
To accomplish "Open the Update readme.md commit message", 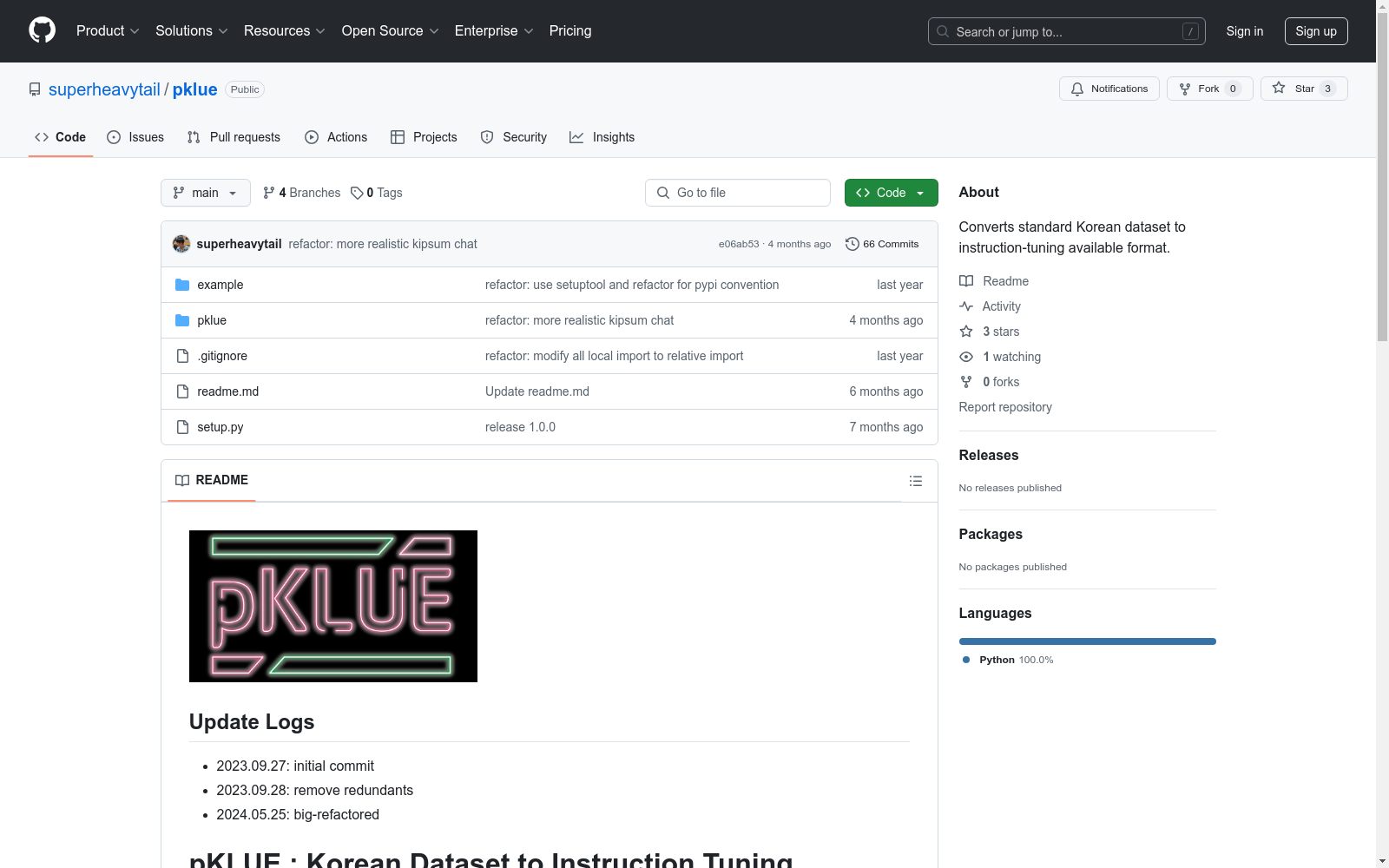I will (x=537, y=391).
